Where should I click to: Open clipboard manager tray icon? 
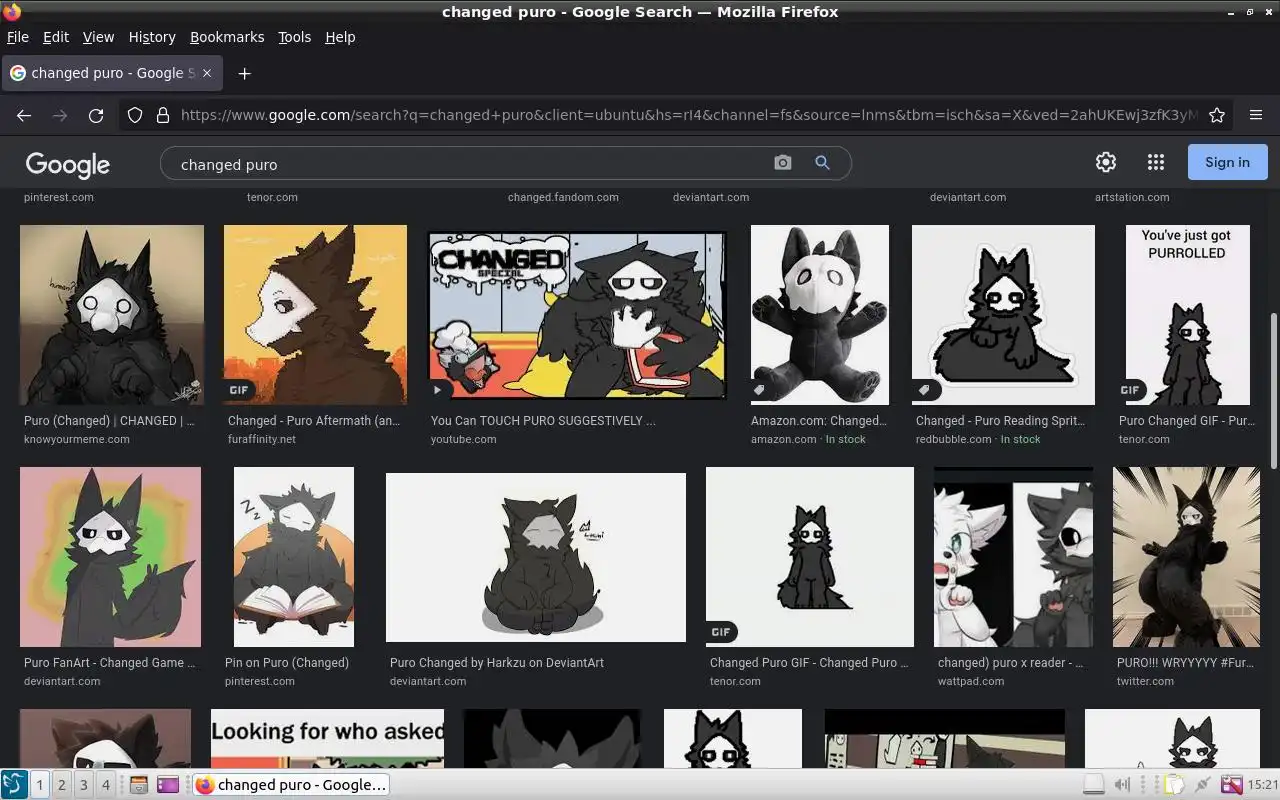click(x=1173, y=785)
